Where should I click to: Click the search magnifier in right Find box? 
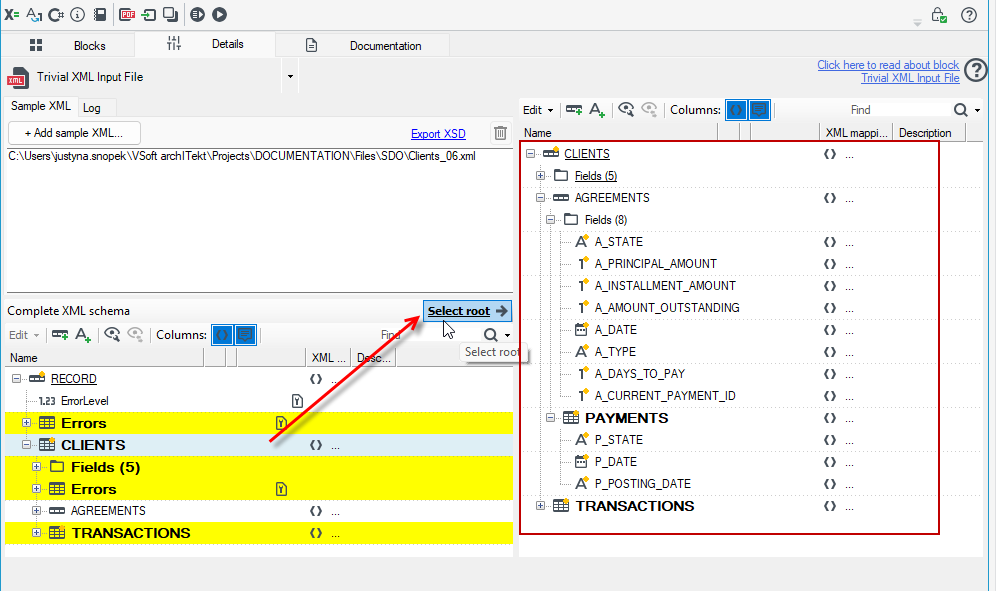pyautogui.click(x=960, y=110)
